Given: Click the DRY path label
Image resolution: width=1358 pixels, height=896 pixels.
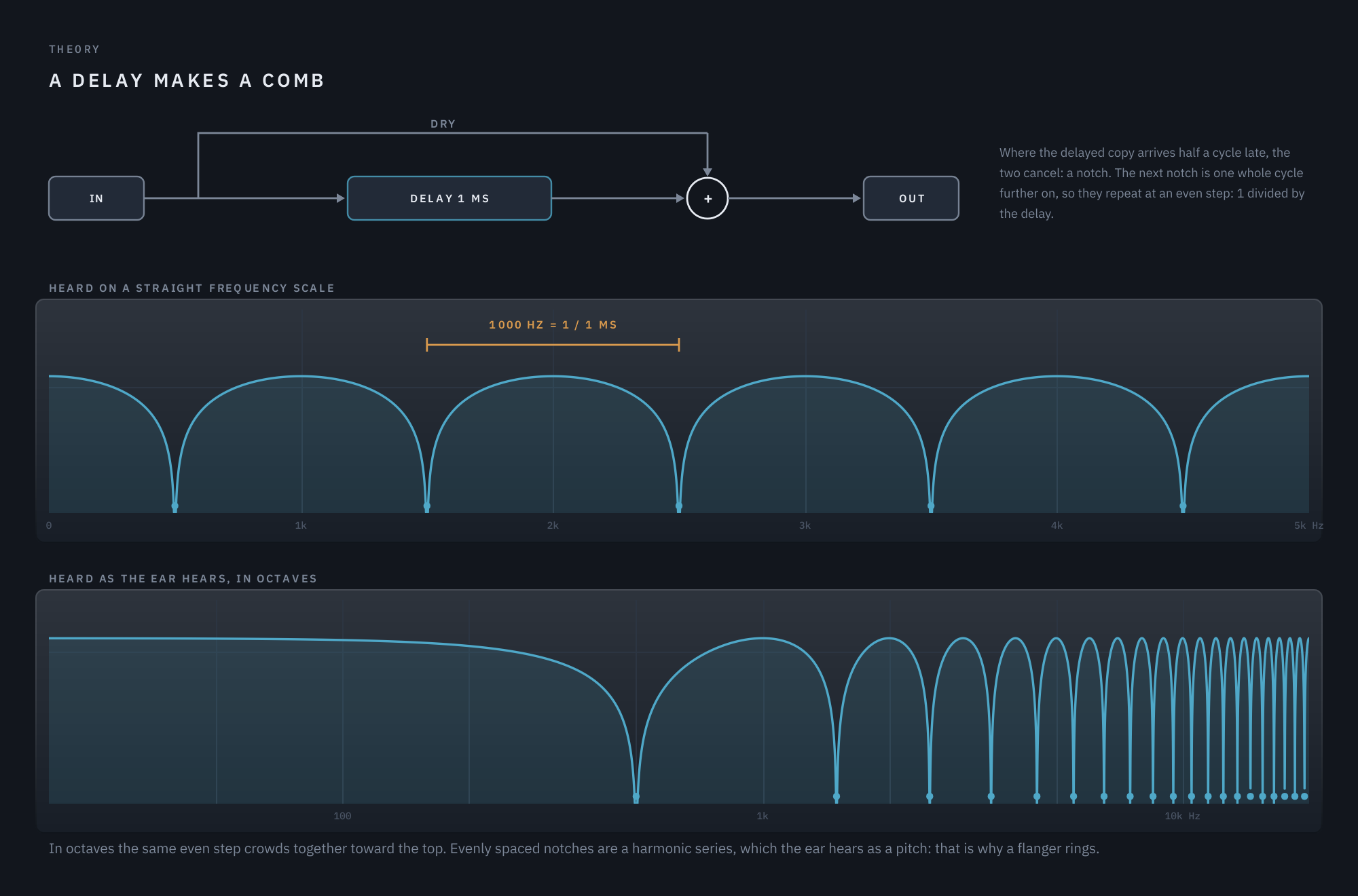Looking at the screenshot, I should 443,124.
